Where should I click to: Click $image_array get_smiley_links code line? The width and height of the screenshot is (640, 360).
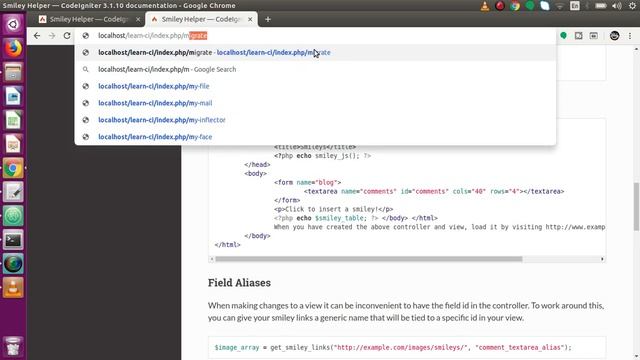(x=393, y=347)
